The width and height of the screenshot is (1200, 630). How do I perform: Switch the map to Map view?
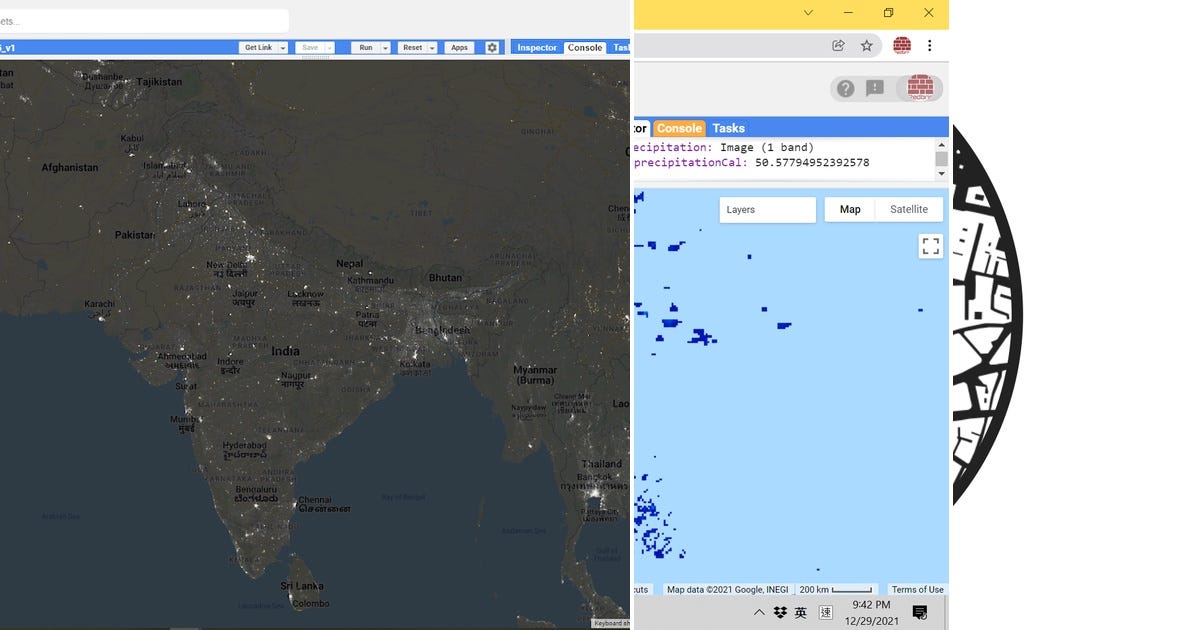[x=849, y=209]
